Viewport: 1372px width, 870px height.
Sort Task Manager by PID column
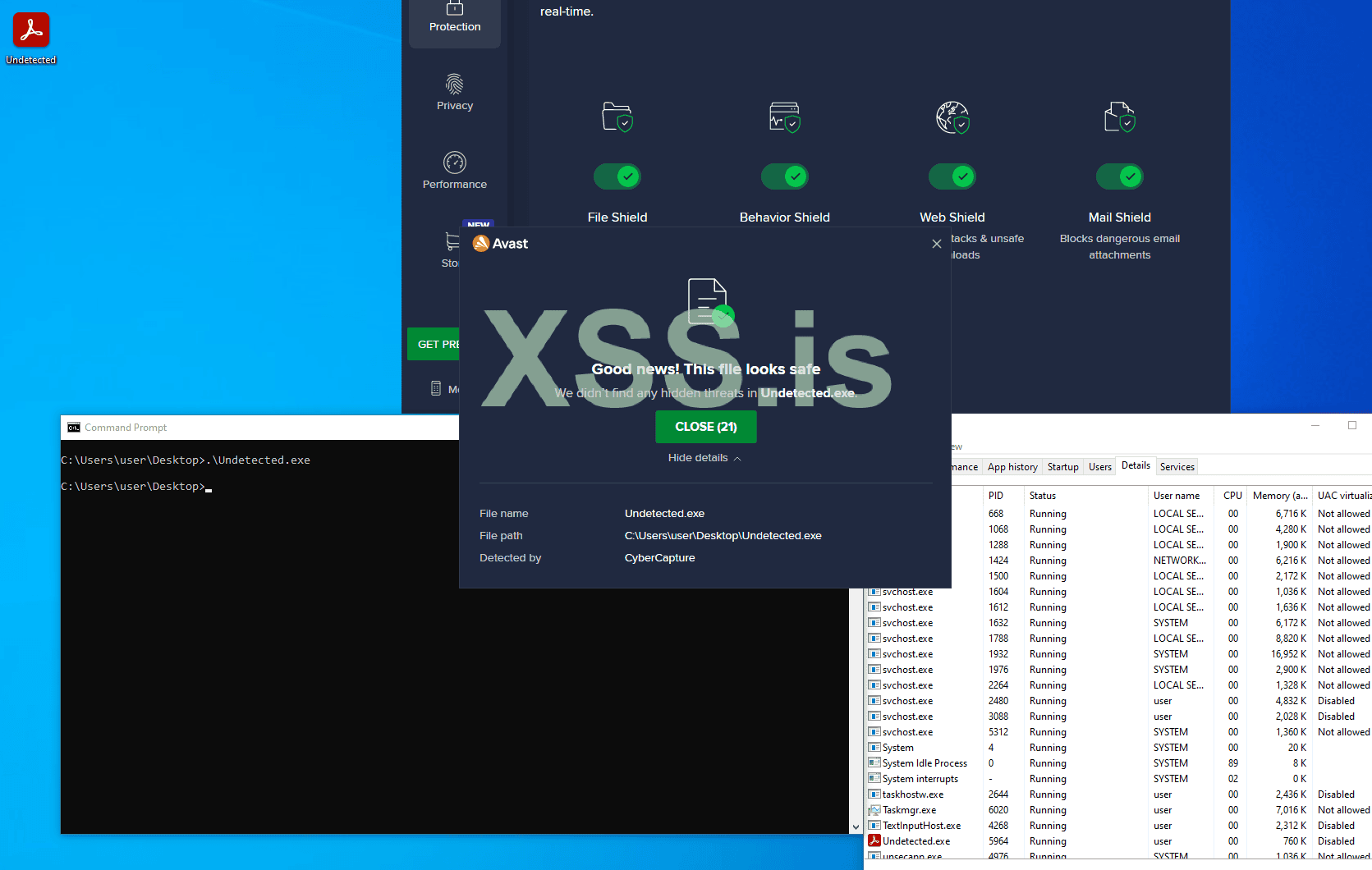pyautogui.click(x=1003, y=496)
